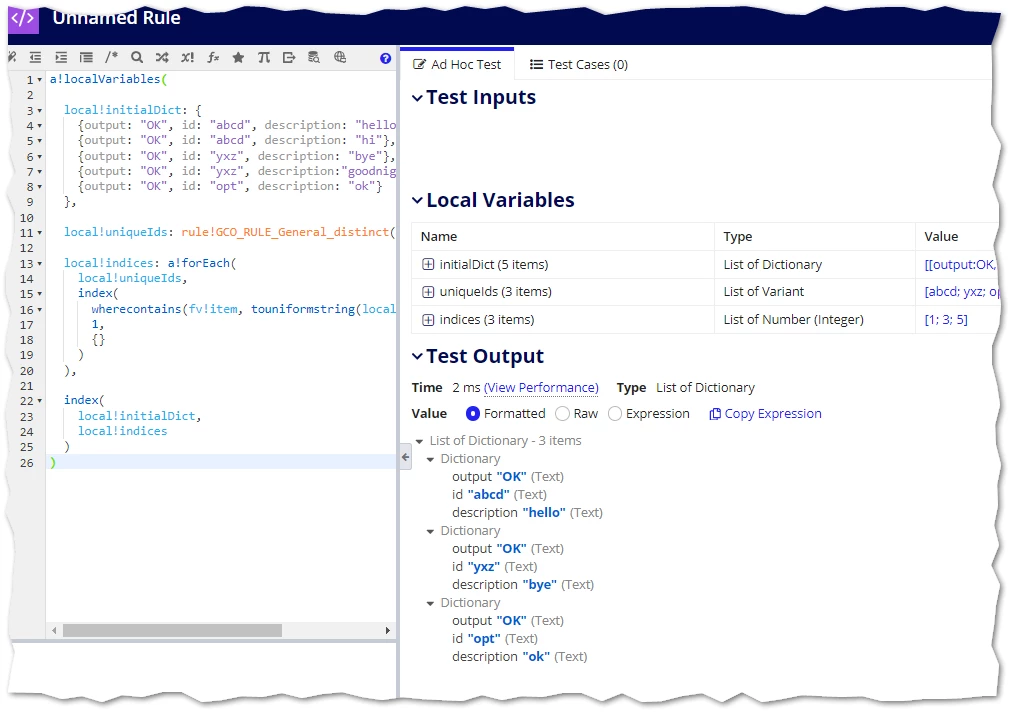Viewport: 1011px width, 712px height.
Task: Click the export arrow toolbar icon
Action: click(289, 57)
